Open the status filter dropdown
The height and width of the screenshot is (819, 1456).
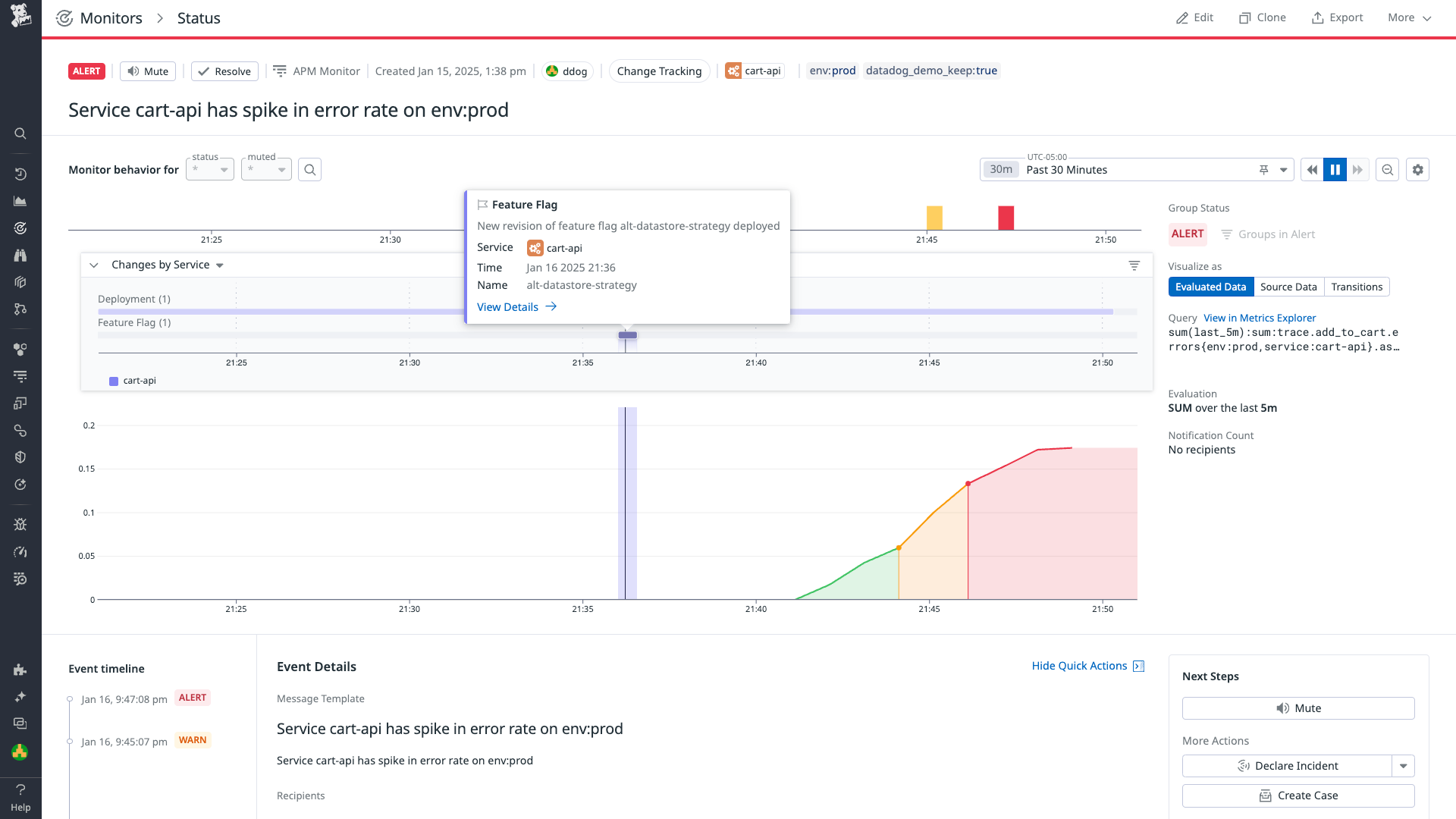point(209,169)
